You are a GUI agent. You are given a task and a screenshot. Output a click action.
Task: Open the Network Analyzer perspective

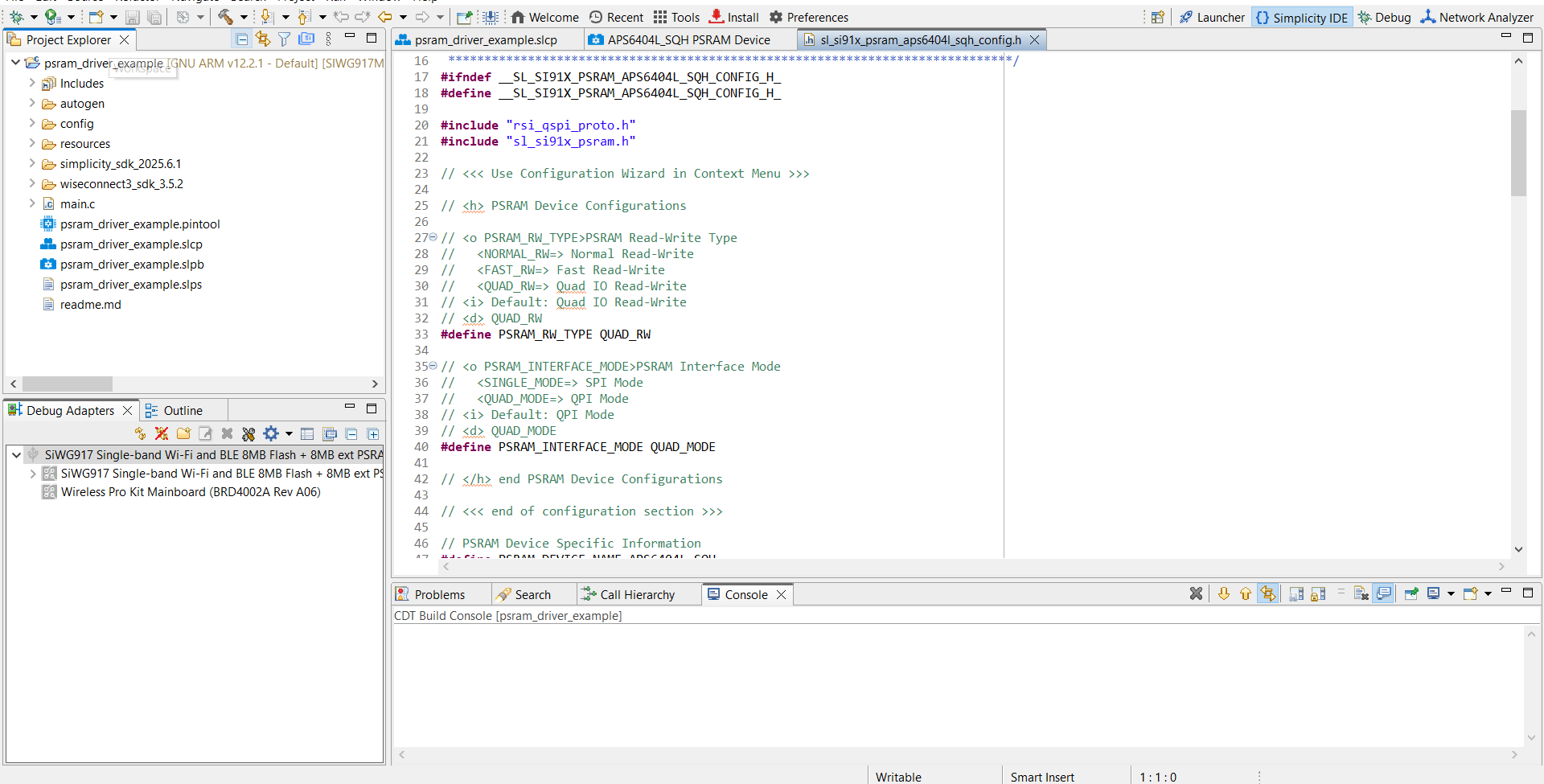1478,17
